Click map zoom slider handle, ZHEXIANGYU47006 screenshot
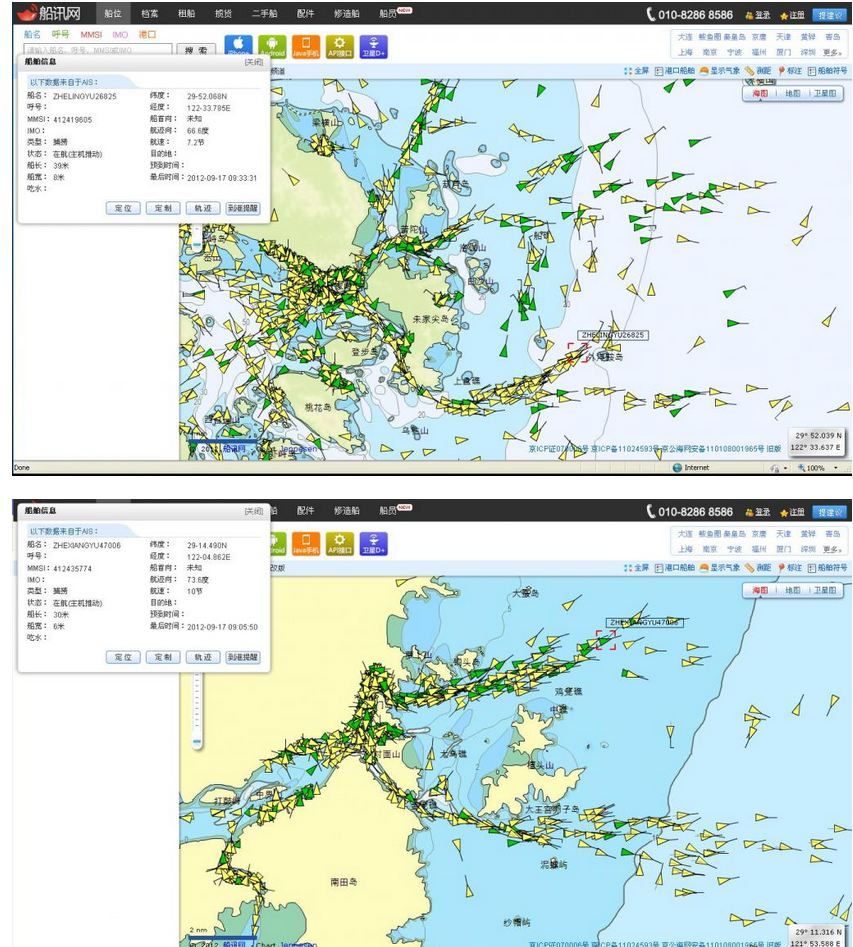The width and height of the screenshot is (853, 947). point(197,741)
